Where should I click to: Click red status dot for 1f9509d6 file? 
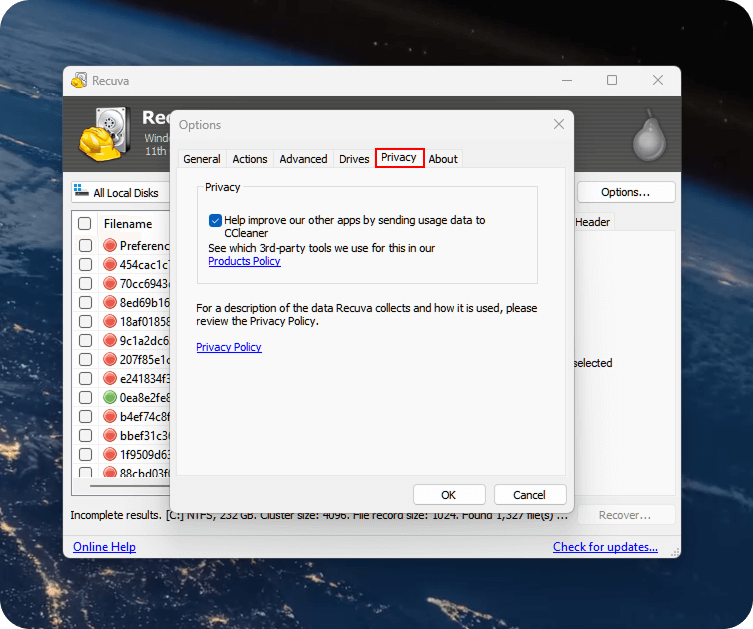point(110,454)
